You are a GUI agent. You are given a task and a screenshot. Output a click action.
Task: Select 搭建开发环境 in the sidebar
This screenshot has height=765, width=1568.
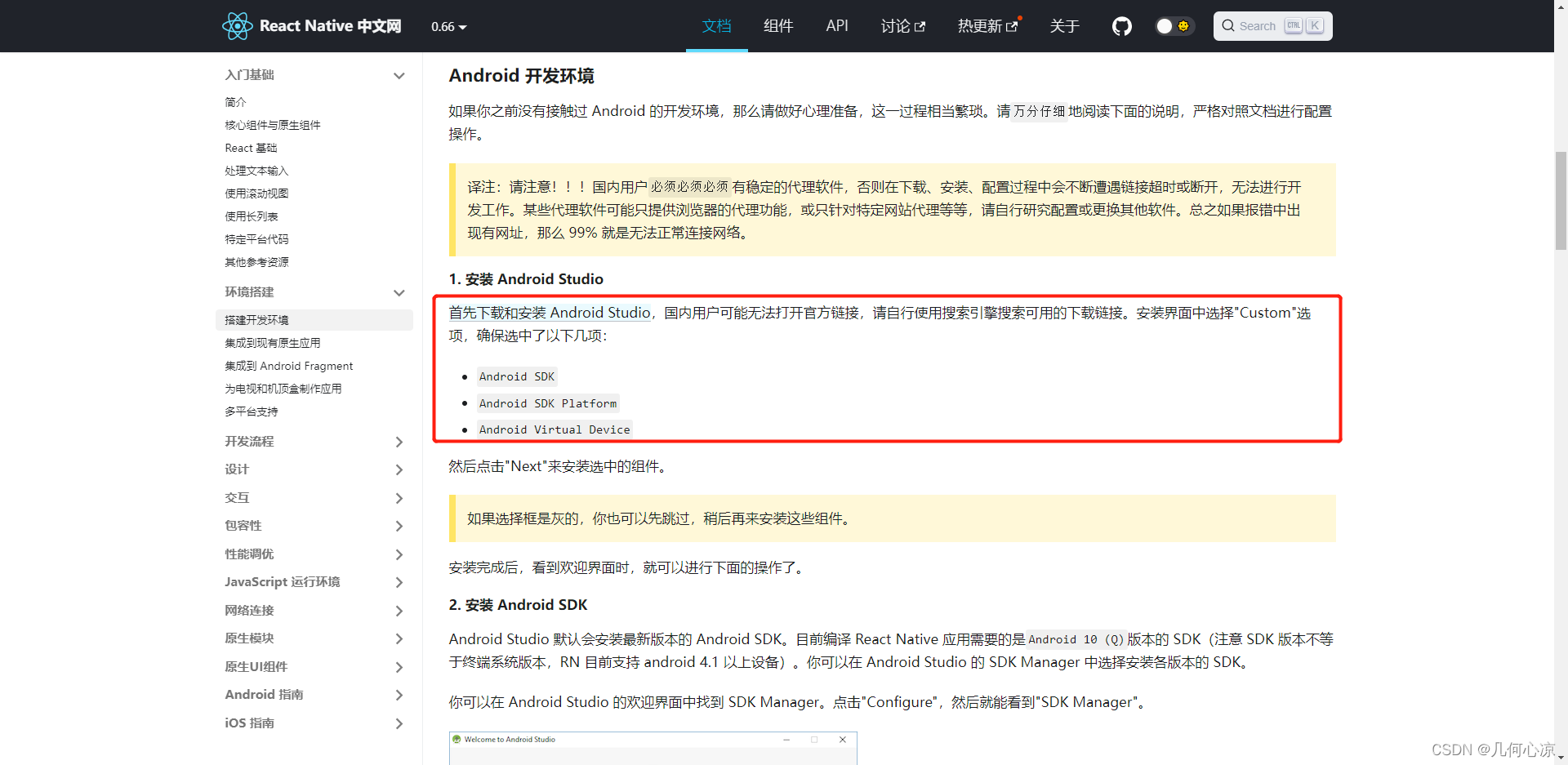pos(314,320)
